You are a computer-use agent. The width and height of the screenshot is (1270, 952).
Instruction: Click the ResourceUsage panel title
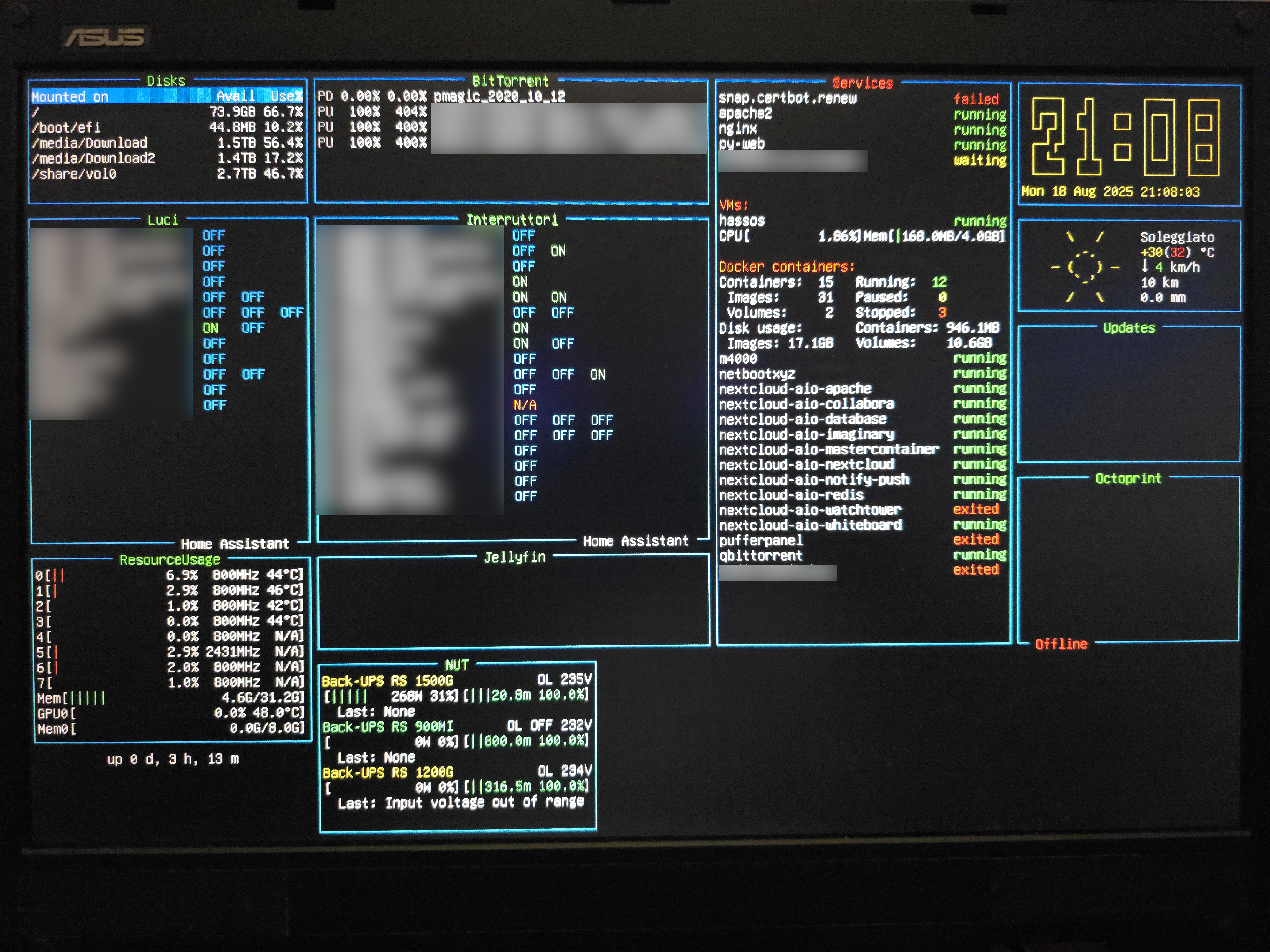(x=170, y=559)
